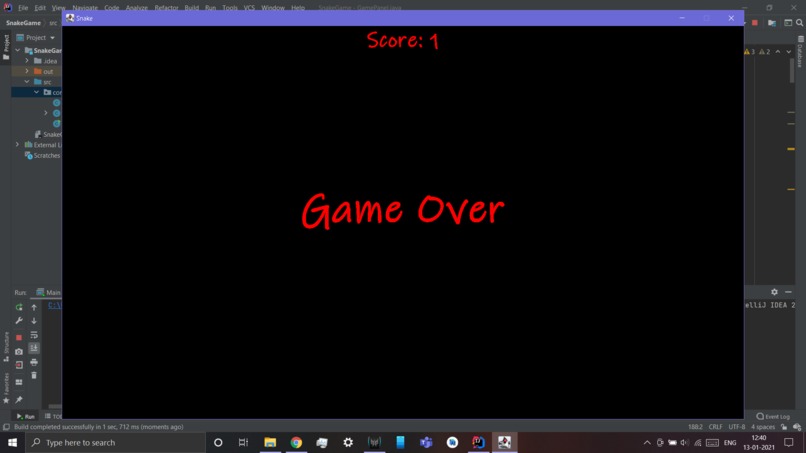Screen dimensions: 806x453
Task: Click the Exit icon in Run panel
Action: 19,365
